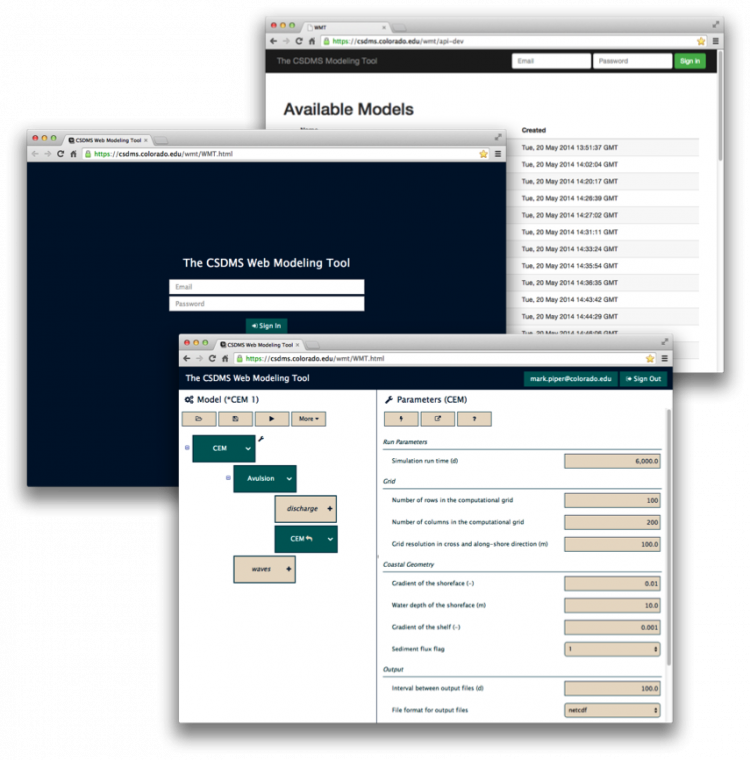The image size is (750, 760).
Task: Collapse the CEM tree node toggle
Action: click(187, 448)
